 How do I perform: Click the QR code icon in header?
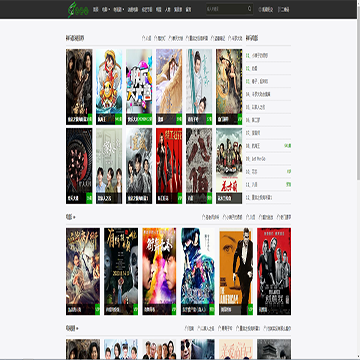click(279, 10)
